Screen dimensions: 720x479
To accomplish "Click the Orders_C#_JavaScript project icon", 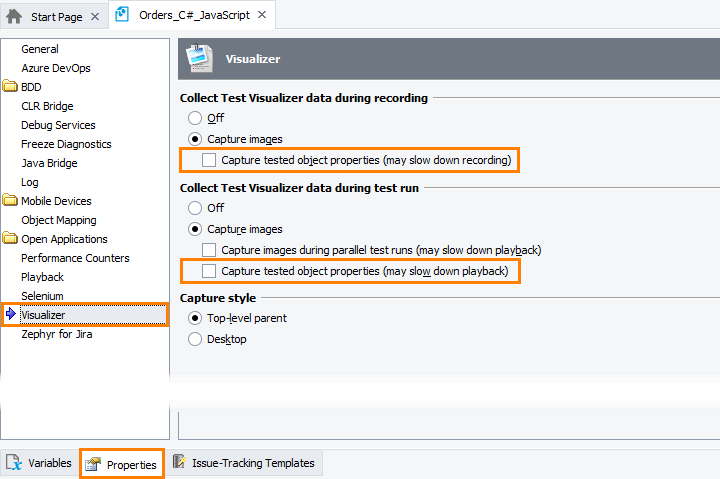I will pyautogui.click(x=123, y=15).
